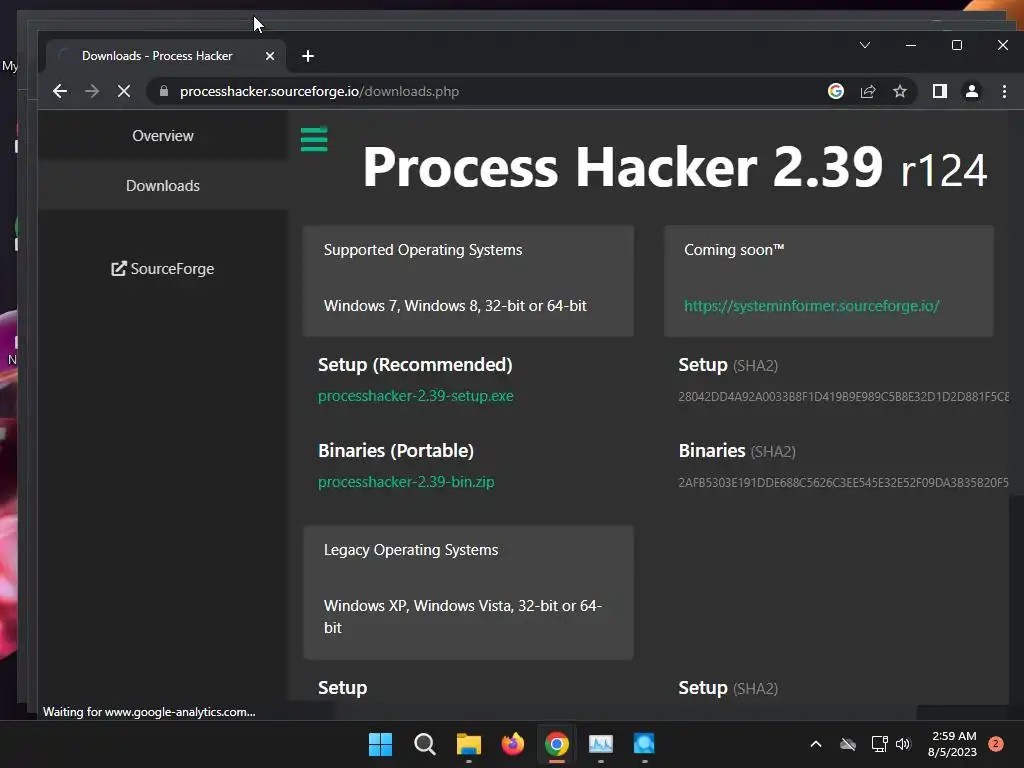This screenshot has height=768, width=1024.
Task: Bookmark this page with the star icon
Action: (x=900, y=91)
